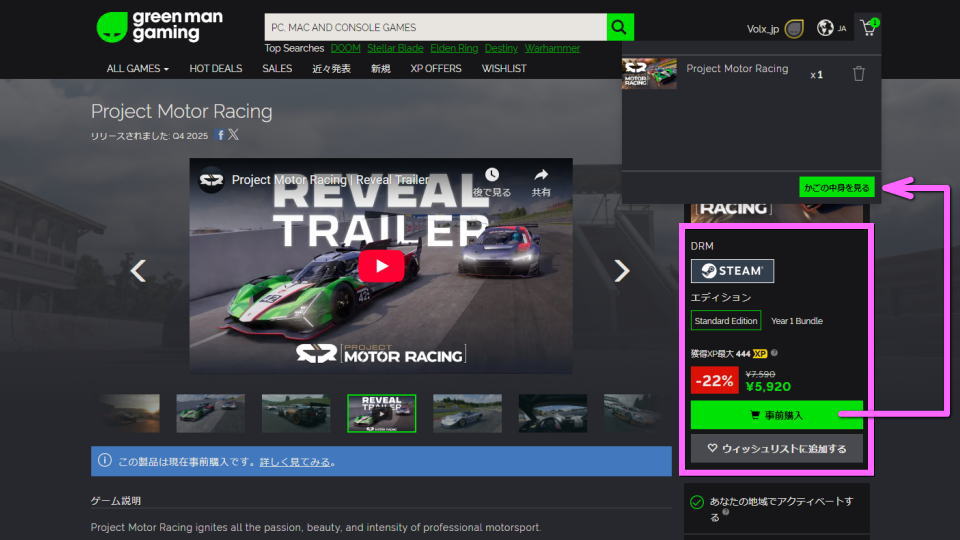Click the activation region help icon
The width and height of the screenshot is (960, 540).
pyautogui.click(x=726, y=512)
